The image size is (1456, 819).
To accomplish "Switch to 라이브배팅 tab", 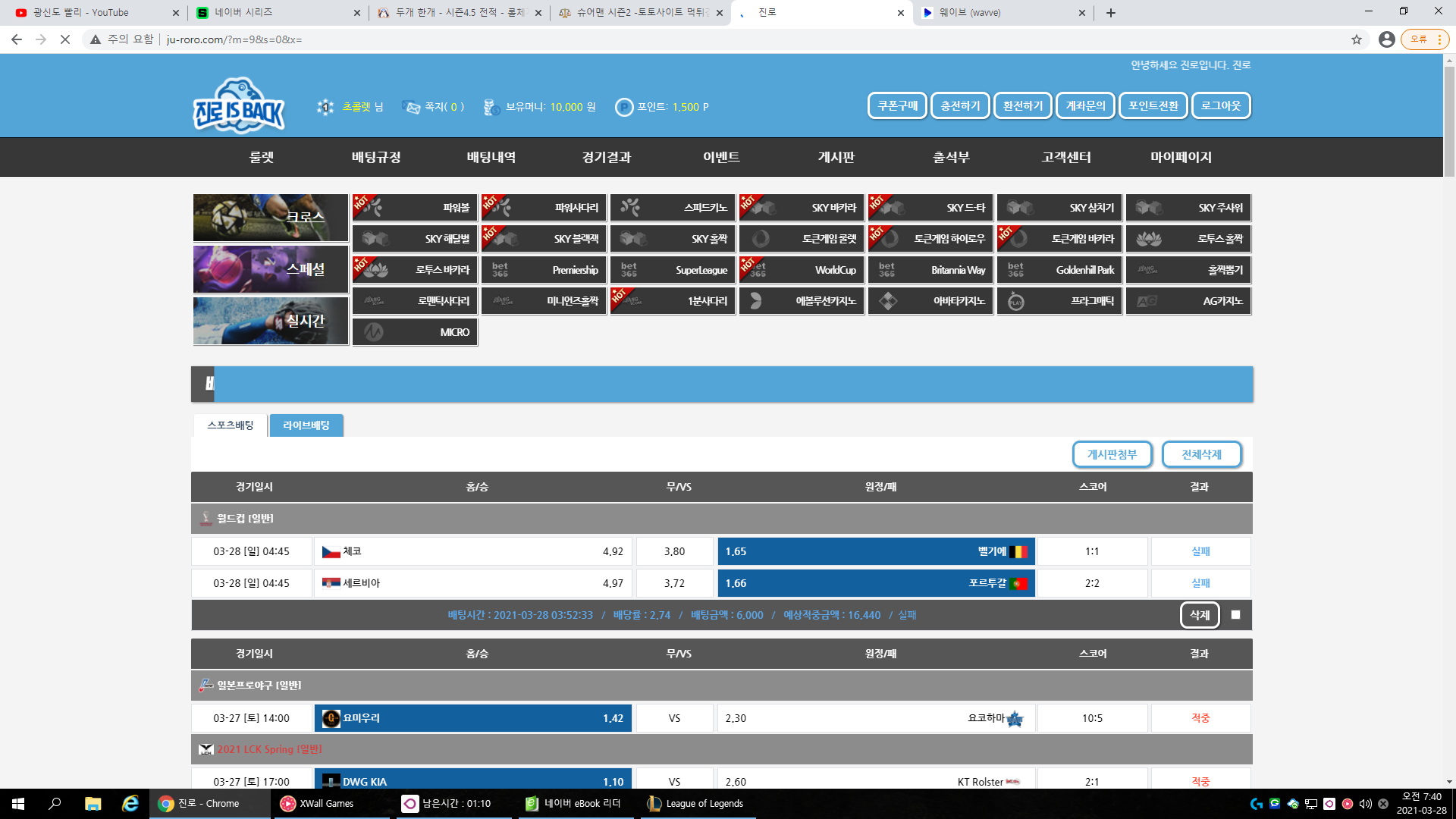I will 306,425.
